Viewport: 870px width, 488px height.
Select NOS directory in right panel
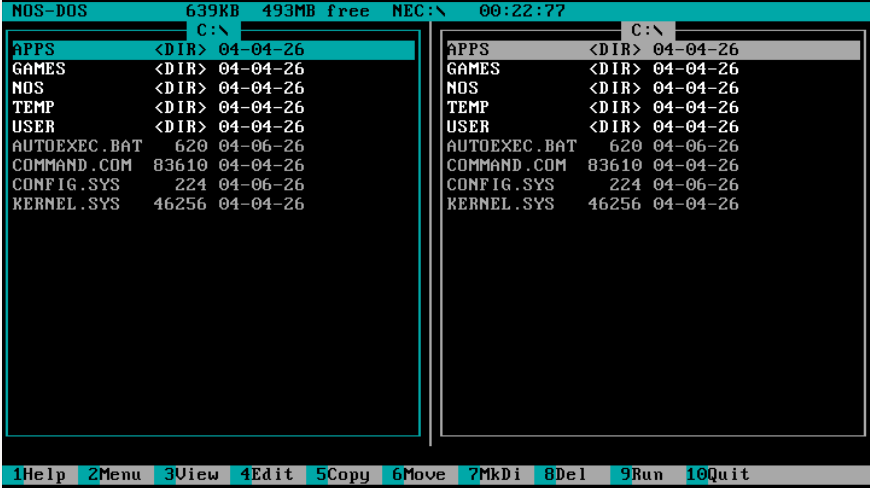654,88
